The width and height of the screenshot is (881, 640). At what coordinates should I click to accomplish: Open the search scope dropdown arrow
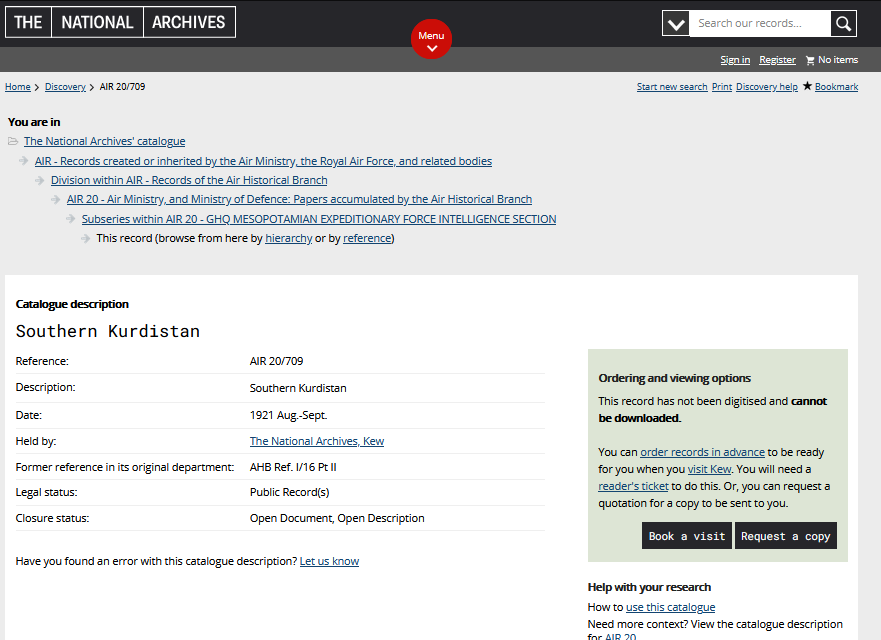tap(675, 24)
